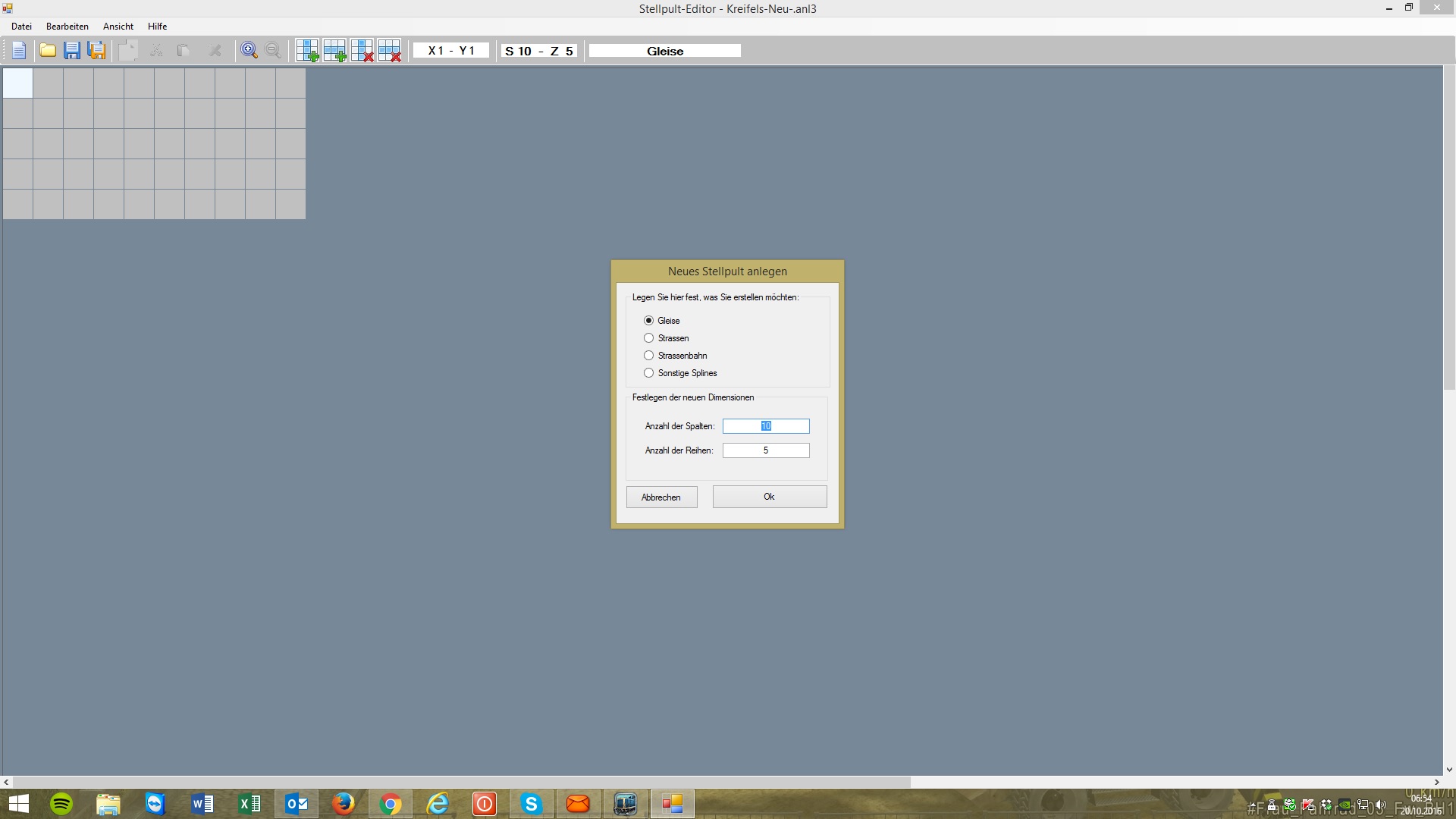The height and width of the screenshot is (819, 1456).
Task: Click the Anzahl der Reihen input field
Action: [766, 450]
